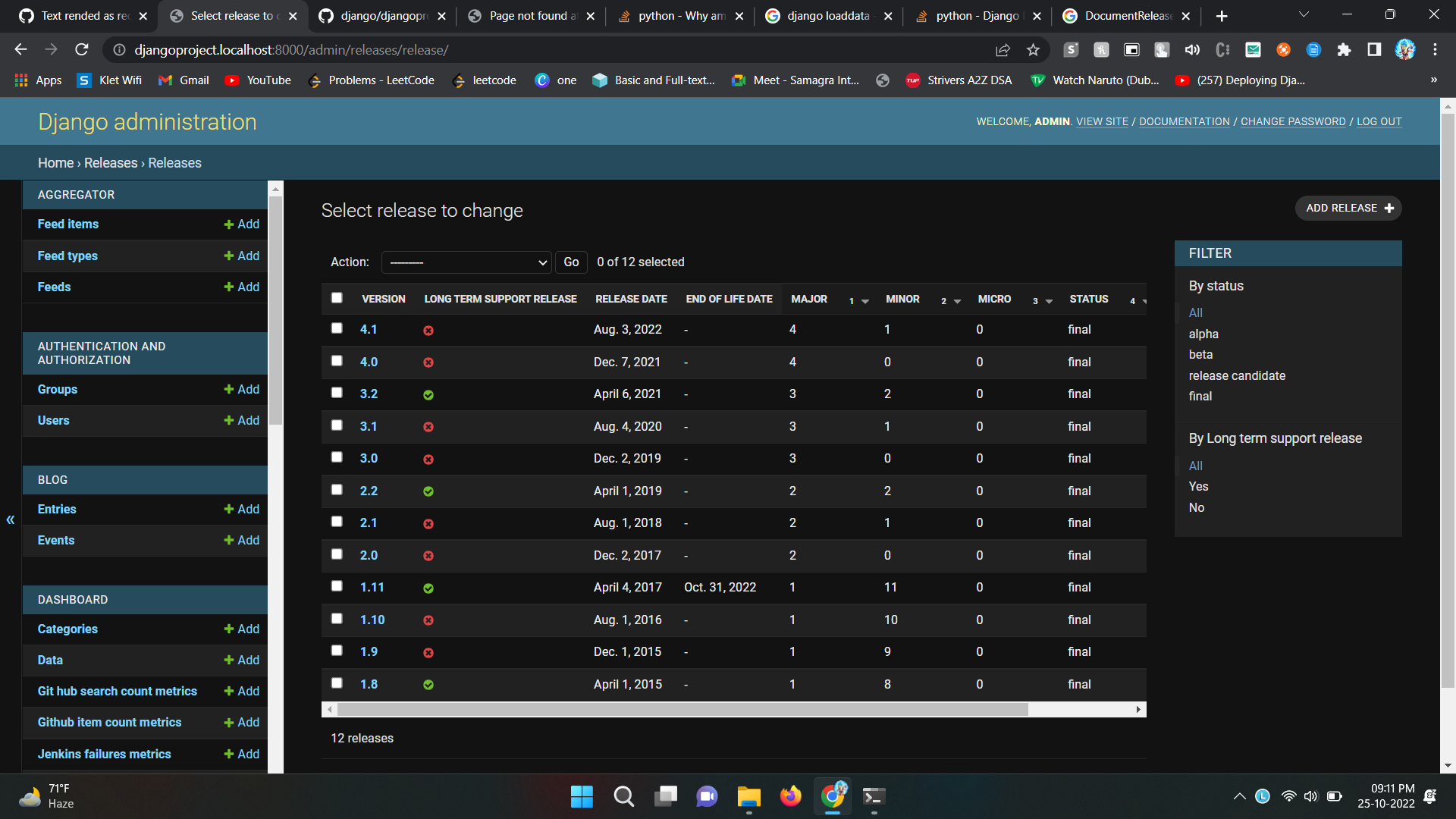This screenshot has height=819, width=1456.
Task: Open the Action dropdown
Action: tap(466, 262)
